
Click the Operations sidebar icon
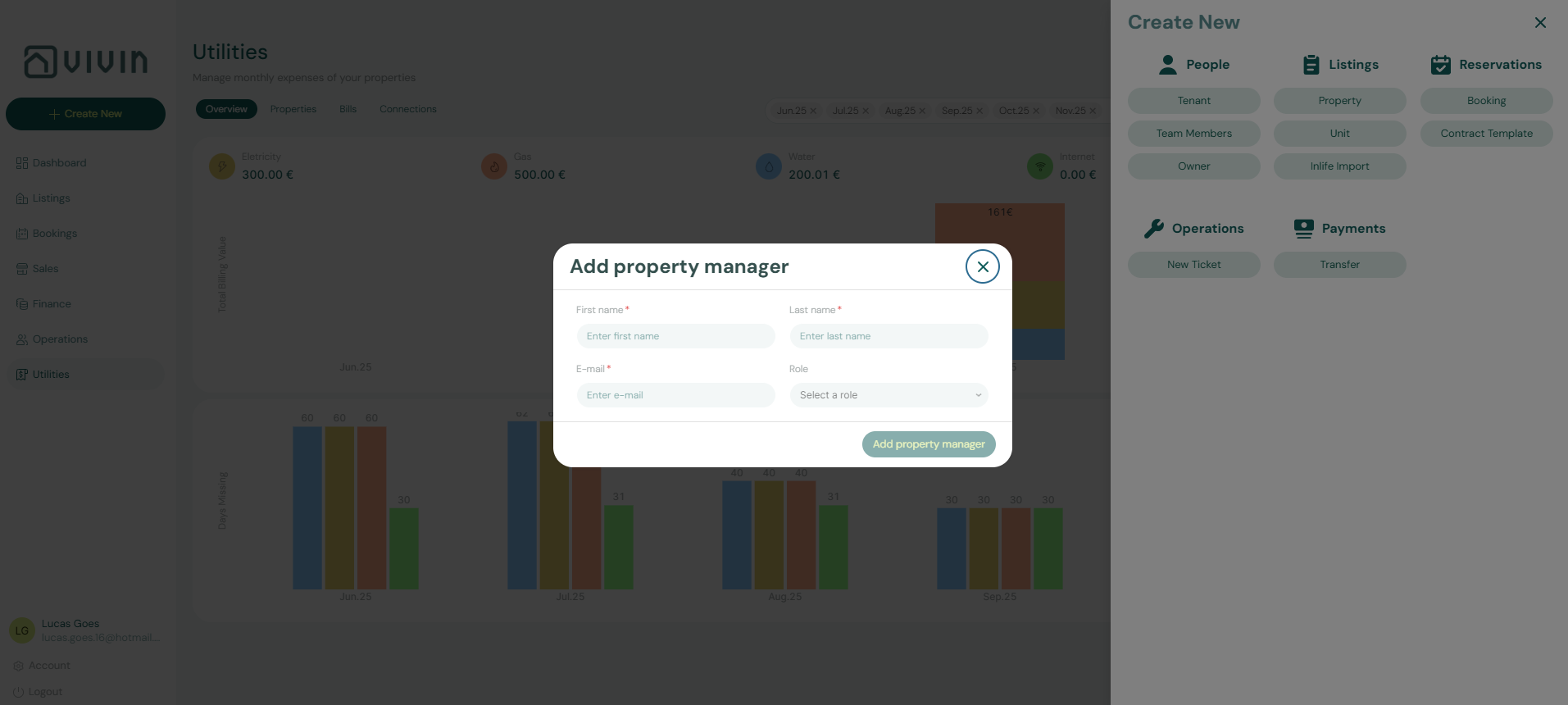tap(22, 339)
